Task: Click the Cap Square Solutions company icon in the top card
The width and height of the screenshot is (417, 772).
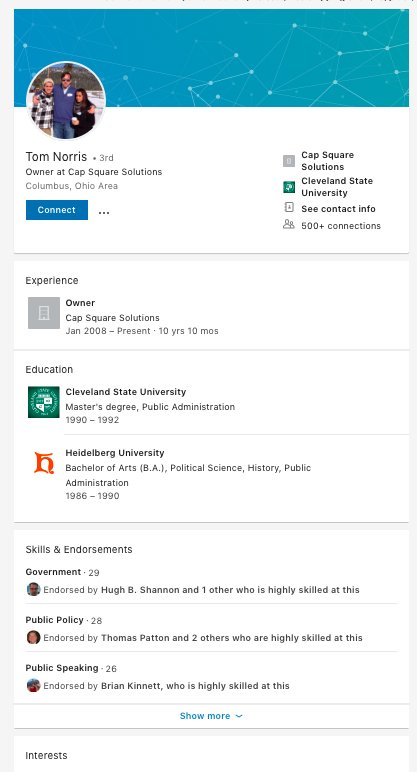Action: point(289,161)
